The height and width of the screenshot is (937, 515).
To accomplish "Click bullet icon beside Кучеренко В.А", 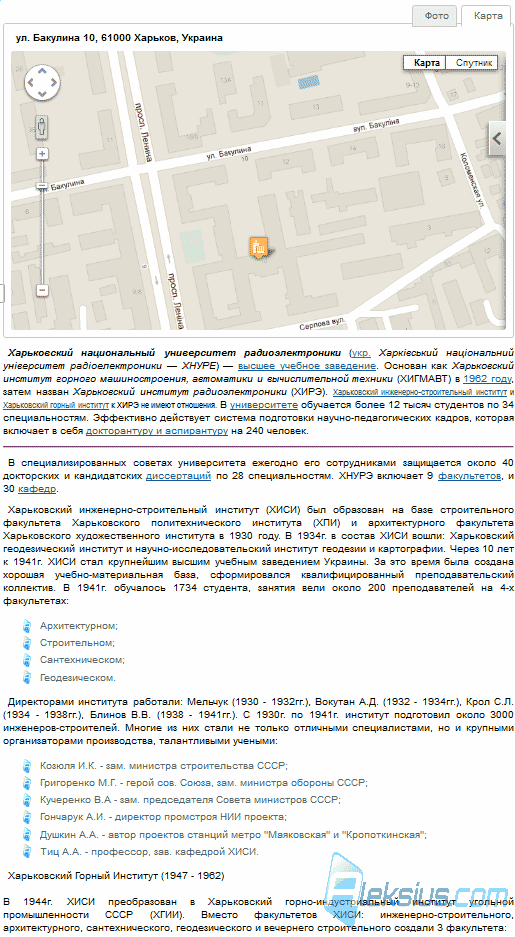I will (27, 800).
